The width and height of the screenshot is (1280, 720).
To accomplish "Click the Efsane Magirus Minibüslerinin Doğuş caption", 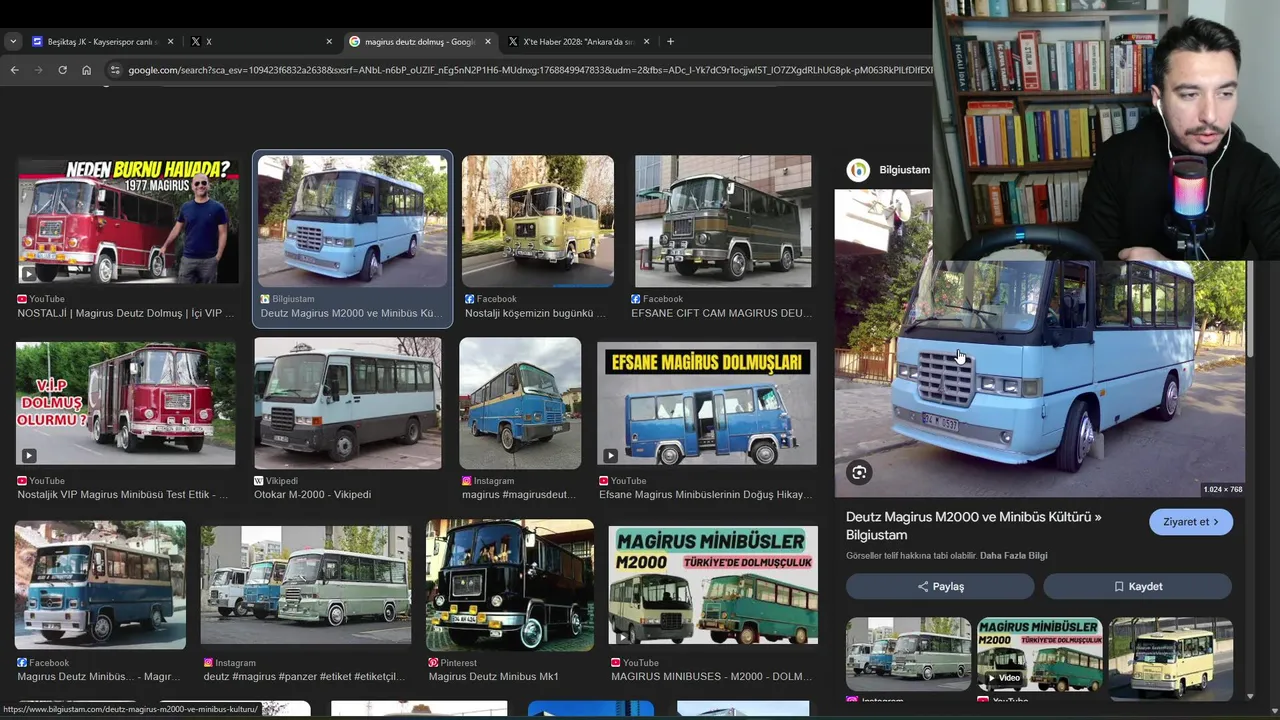I will [705, 494].
